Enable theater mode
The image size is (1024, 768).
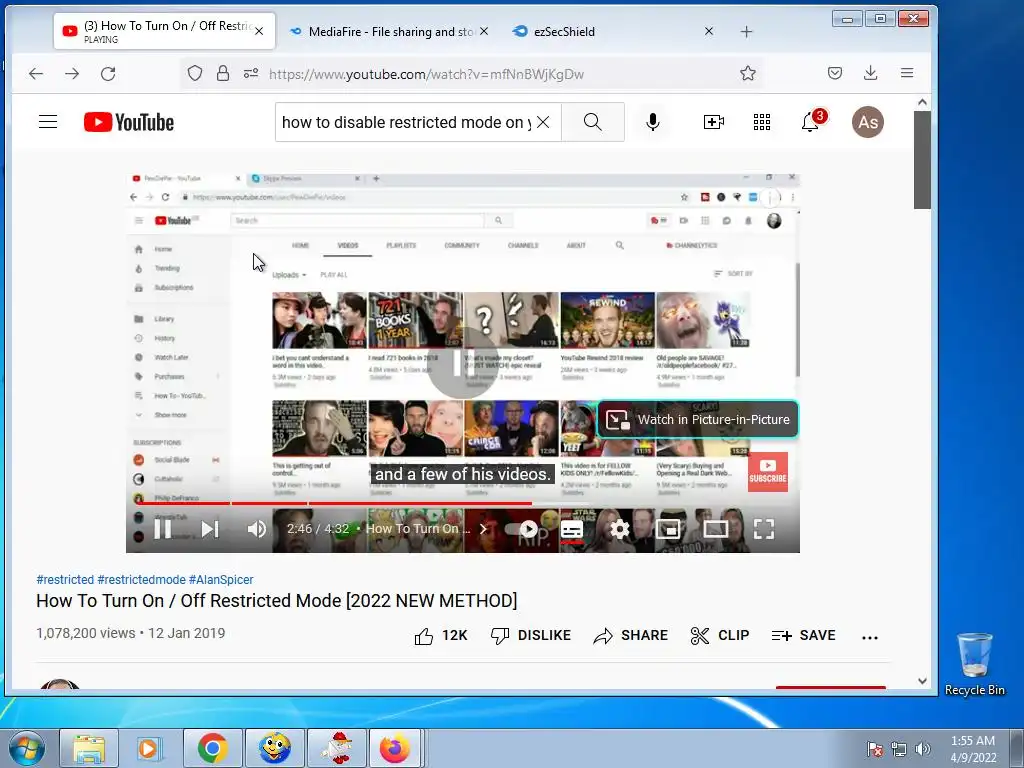[715, 528]
